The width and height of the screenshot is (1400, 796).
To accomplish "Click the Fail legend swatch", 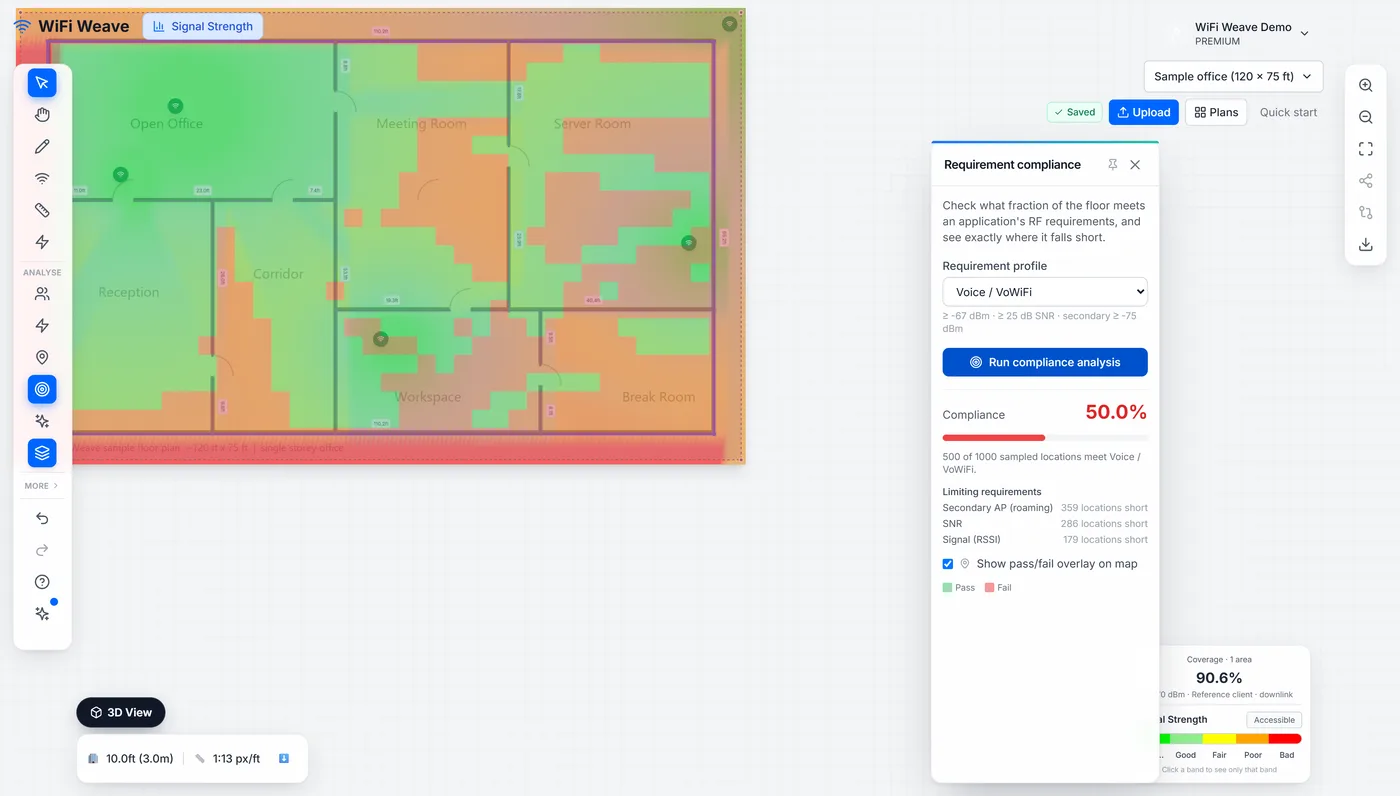I will (x=989, y=588).
